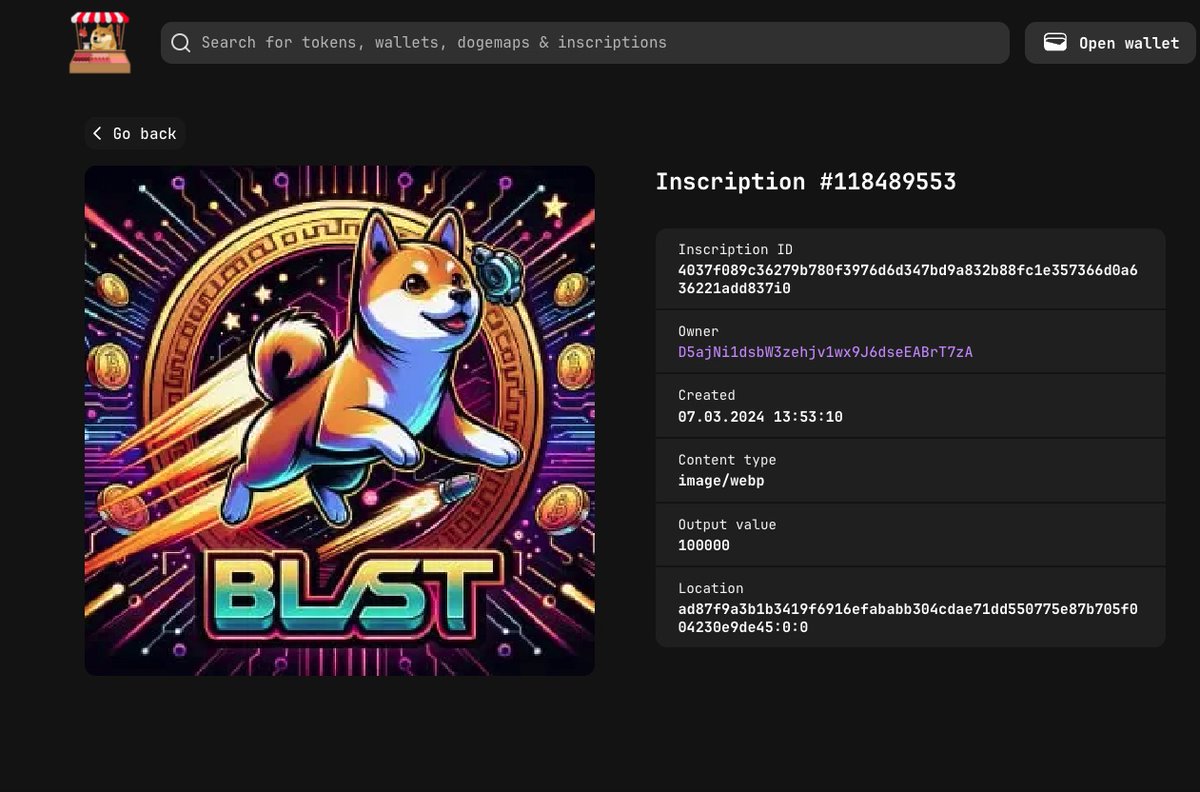This screenshot has height=792, width=1200.
Task: Click the back chevron arrow icon
Action: click(97, 133)
